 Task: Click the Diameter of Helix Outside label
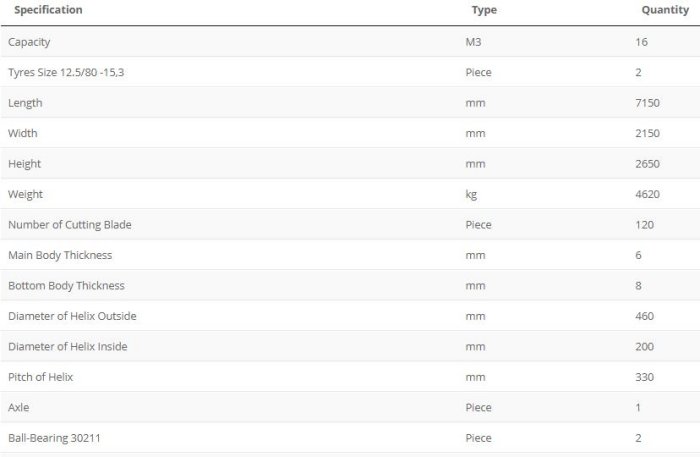tap(72, 316)
